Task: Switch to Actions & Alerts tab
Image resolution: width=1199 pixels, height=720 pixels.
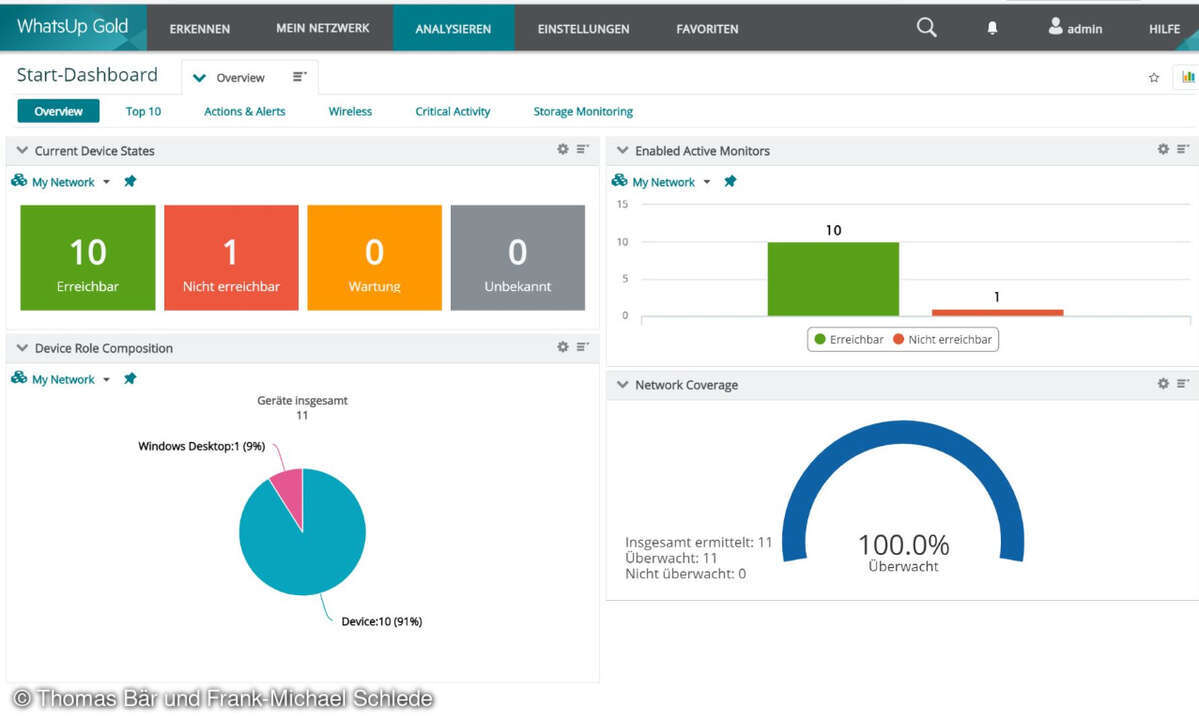Action: click(x=245, y=112)
